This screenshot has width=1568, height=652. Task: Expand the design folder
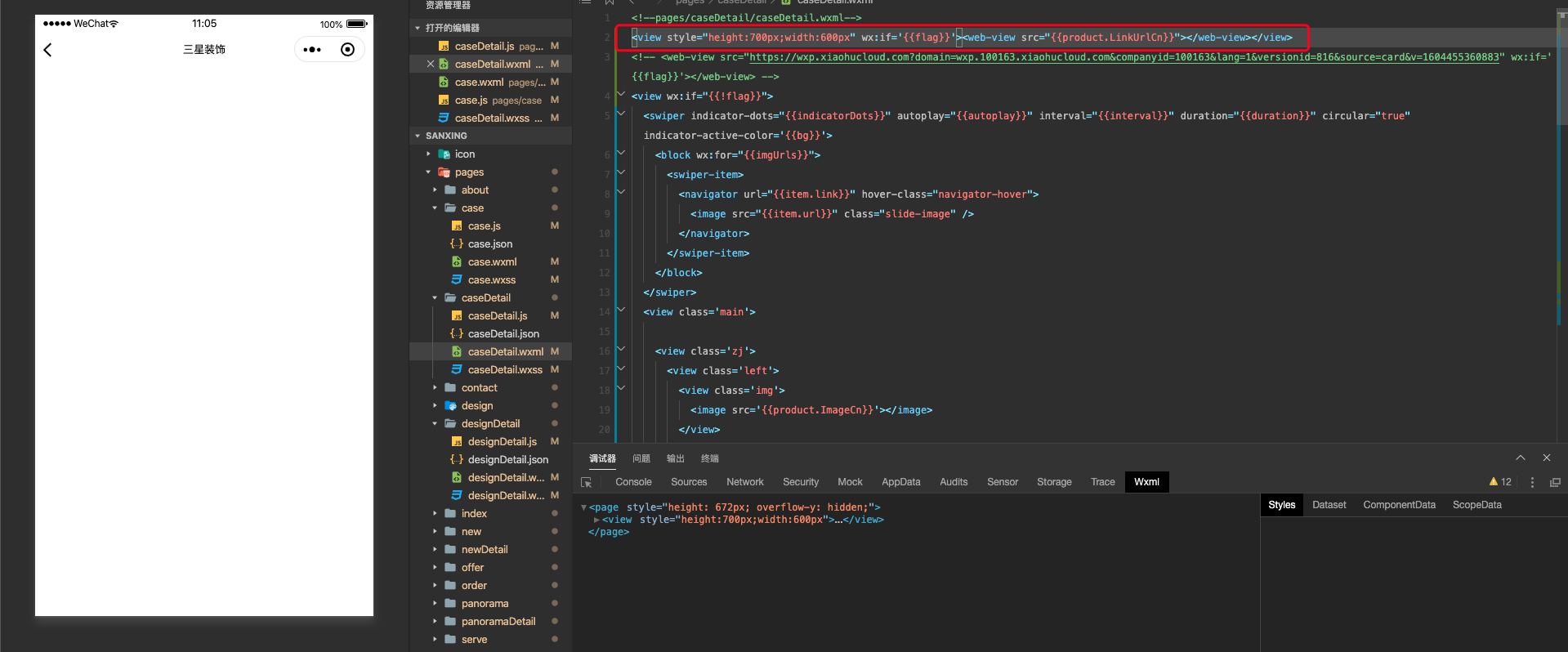[435, 405]
